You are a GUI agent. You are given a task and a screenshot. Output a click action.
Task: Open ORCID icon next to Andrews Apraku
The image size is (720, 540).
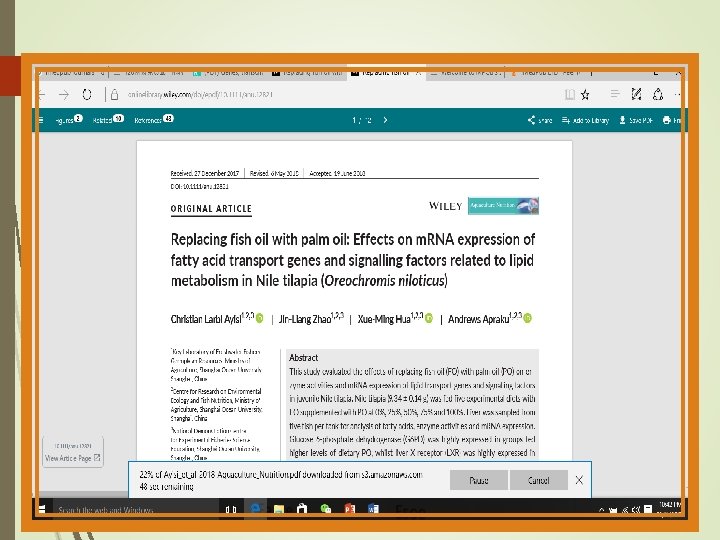(528, 318)
